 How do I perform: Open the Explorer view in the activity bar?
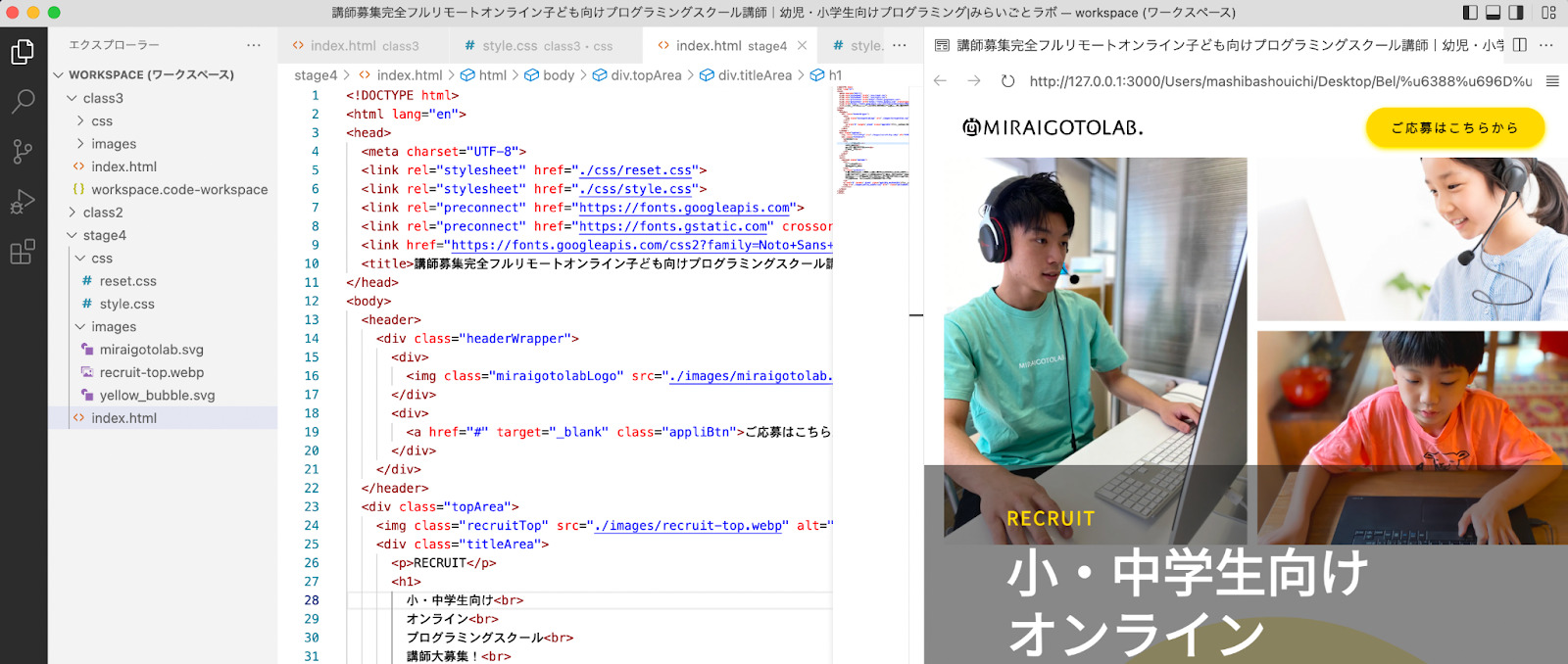[x=23, y=51]
